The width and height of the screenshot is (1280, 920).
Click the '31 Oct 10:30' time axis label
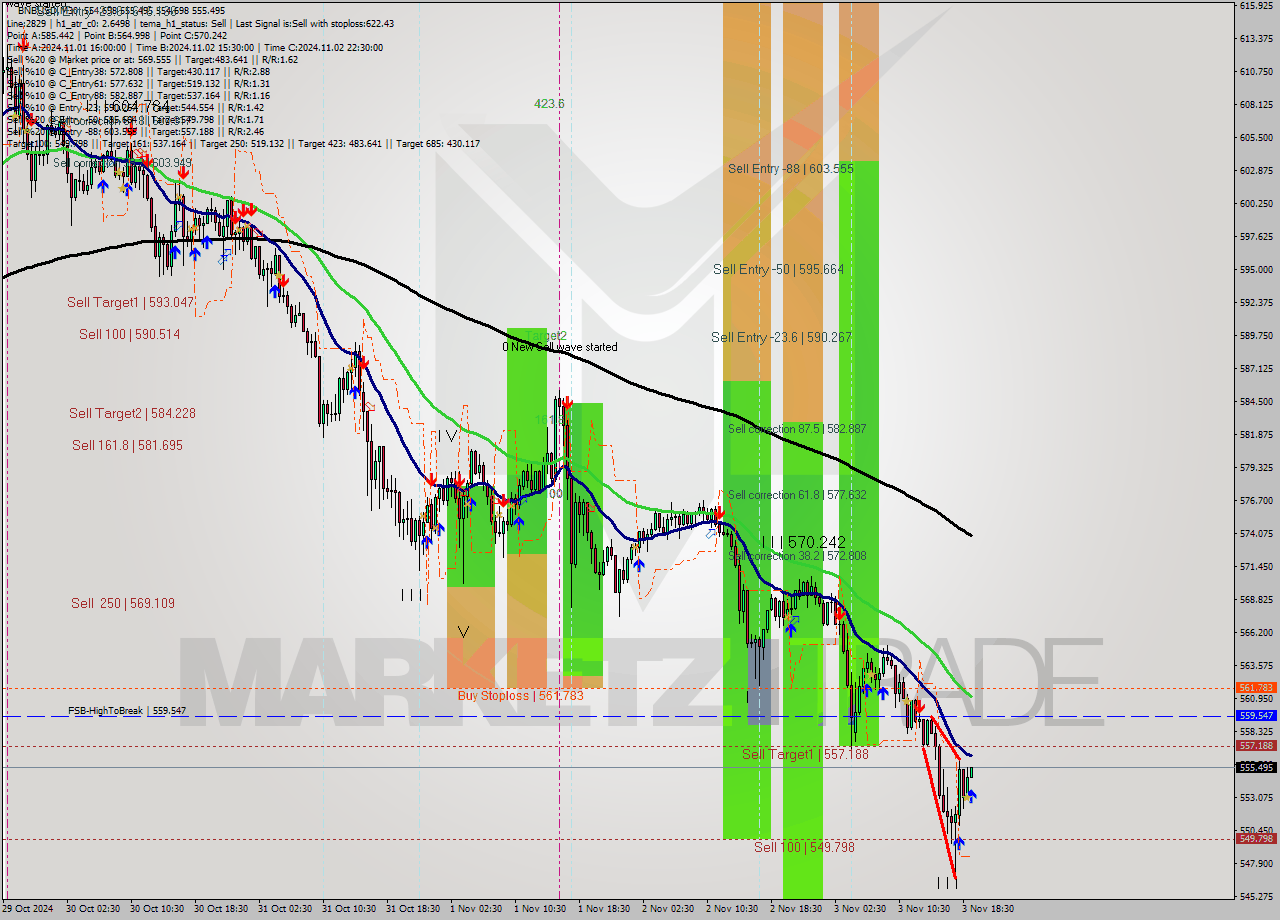pos(348,909)
